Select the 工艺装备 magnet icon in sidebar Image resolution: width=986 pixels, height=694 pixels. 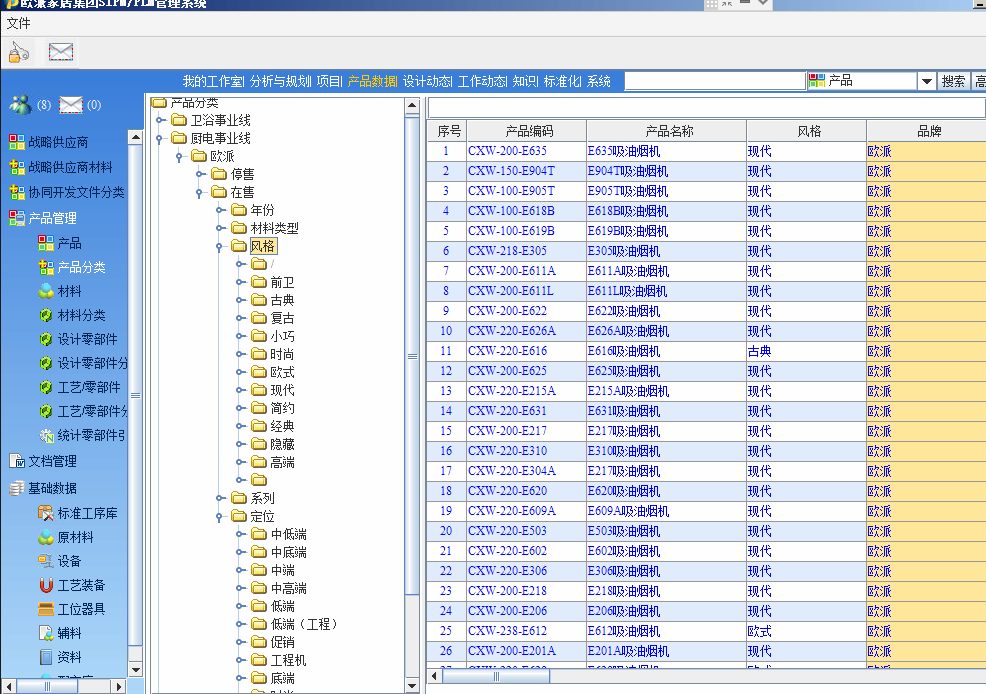click(45, 585)
